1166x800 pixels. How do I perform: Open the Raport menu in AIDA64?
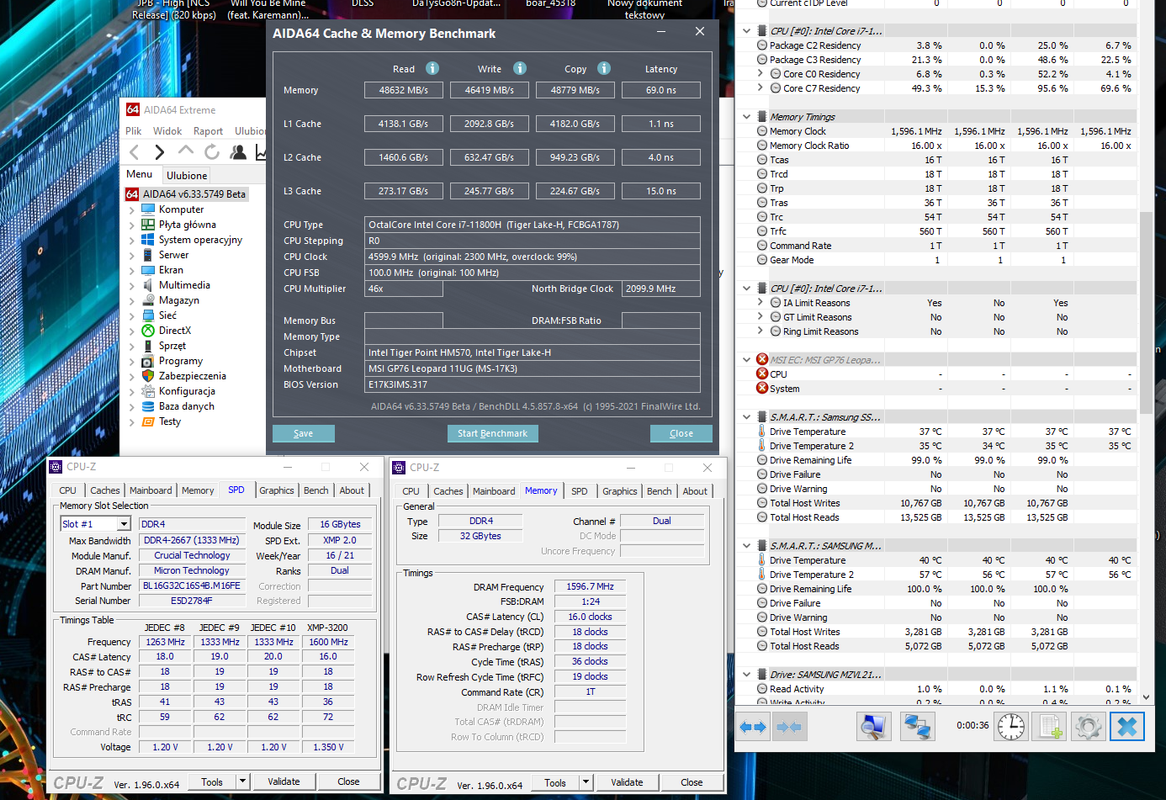coord(208,131)
